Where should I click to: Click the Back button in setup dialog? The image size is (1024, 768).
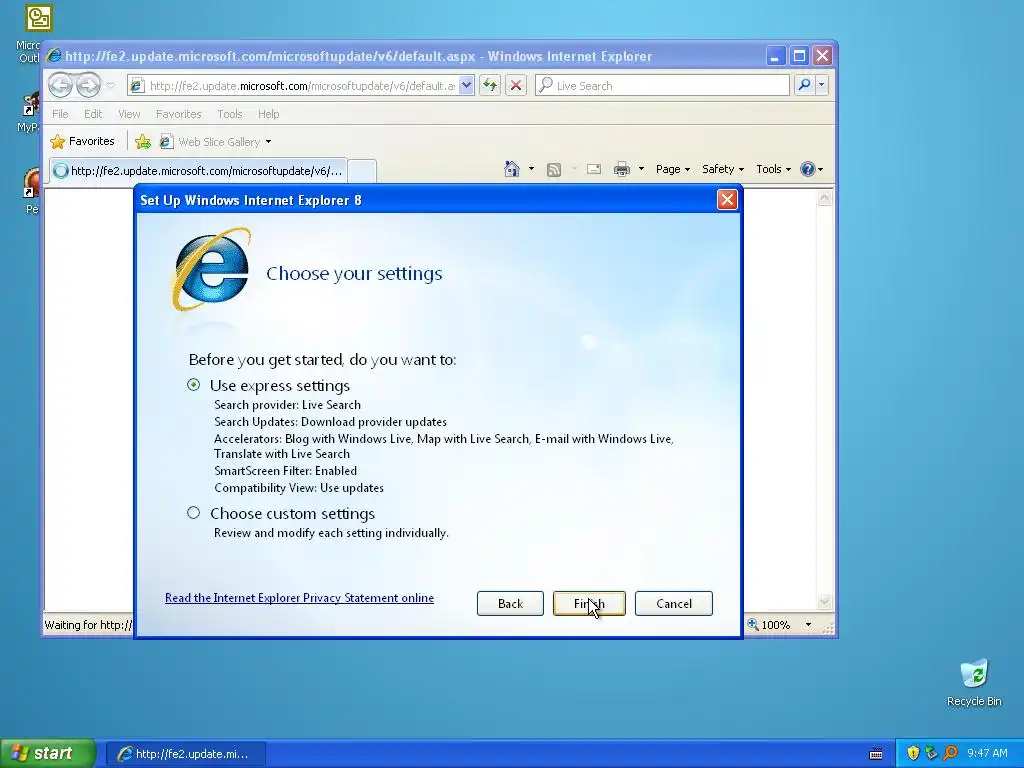point(510,603)
